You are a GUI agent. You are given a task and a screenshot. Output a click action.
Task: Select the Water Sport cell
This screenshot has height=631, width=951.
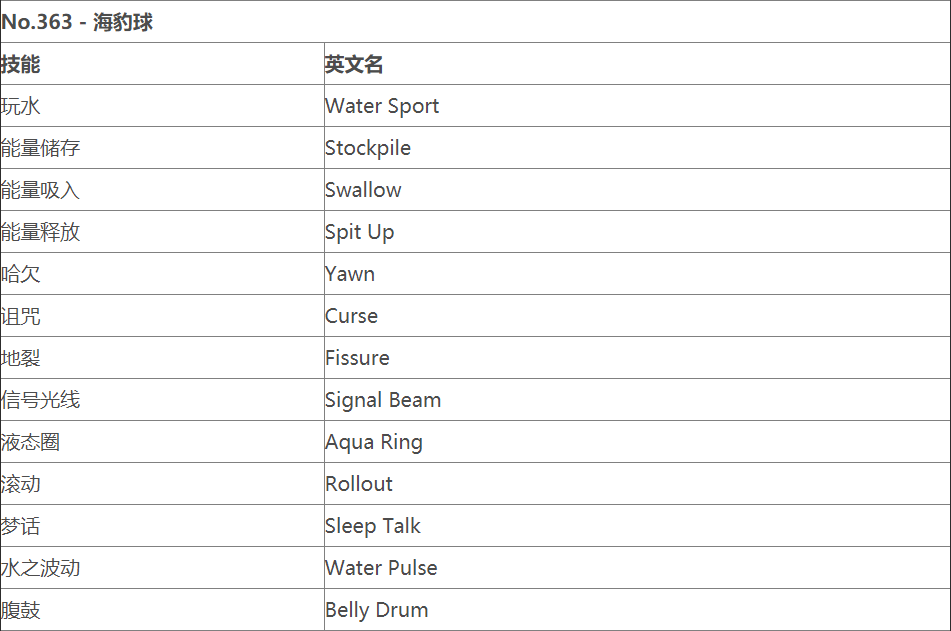click(x=382, y=106)
